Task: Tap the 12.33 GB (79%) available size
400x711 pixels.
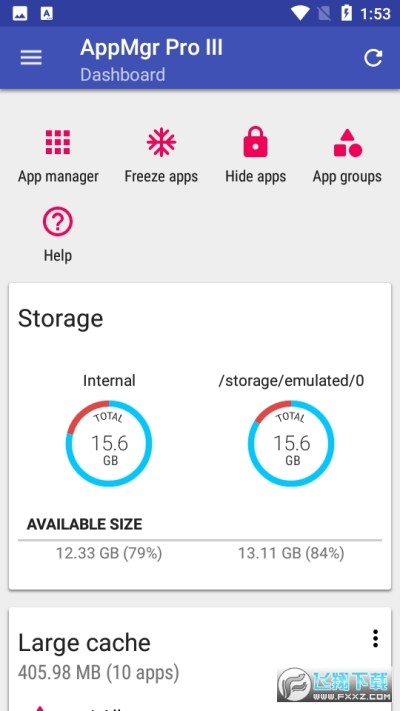Action: [109, 553]
